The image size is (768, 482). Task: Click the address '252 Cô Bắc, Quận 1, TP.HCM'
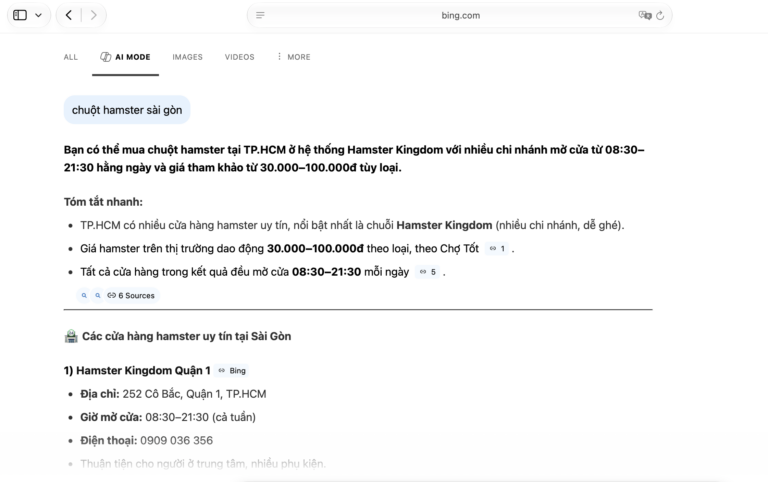click(194, 394)
